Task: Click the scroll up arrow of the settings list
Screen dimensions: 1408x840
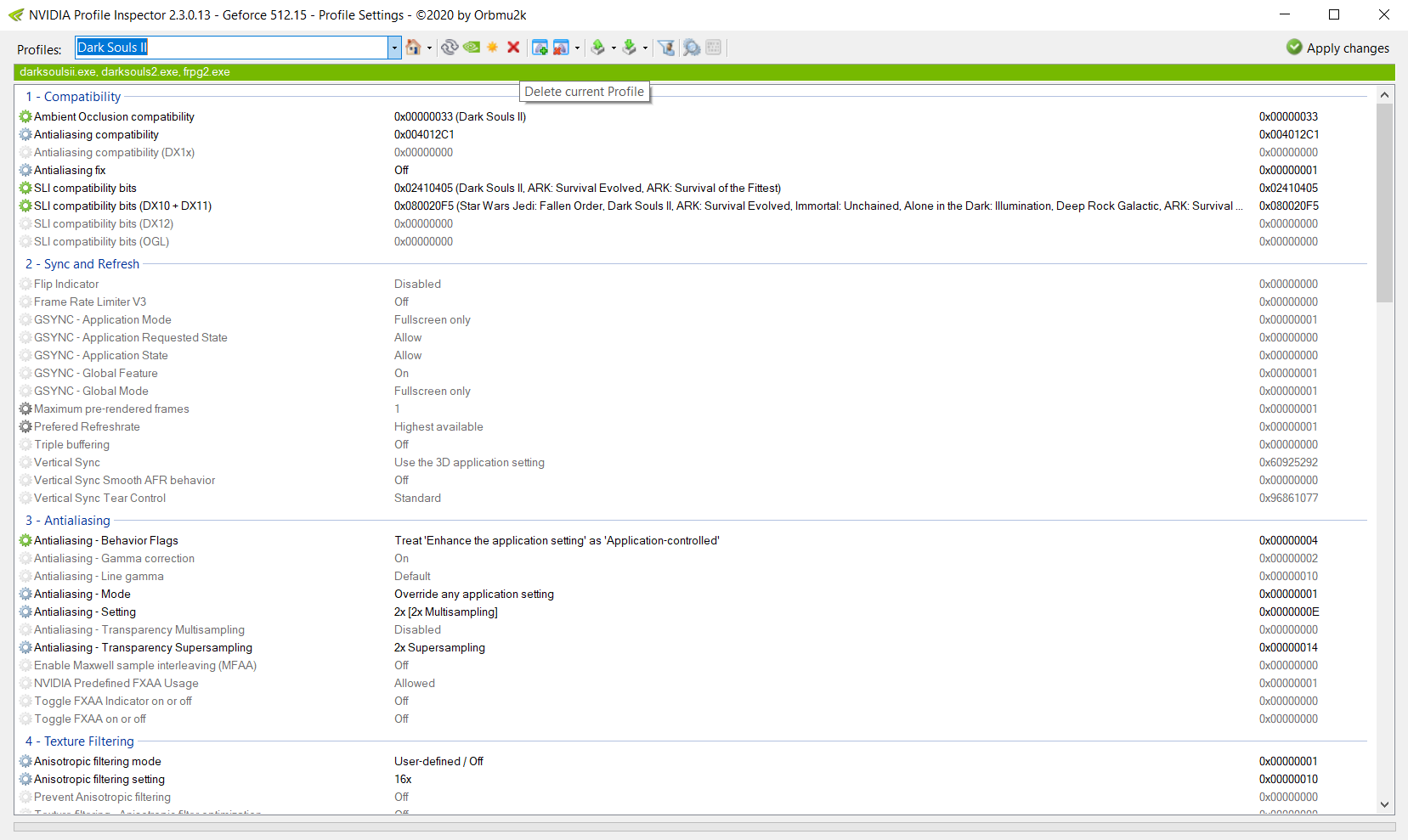Action: point(1384,95)
